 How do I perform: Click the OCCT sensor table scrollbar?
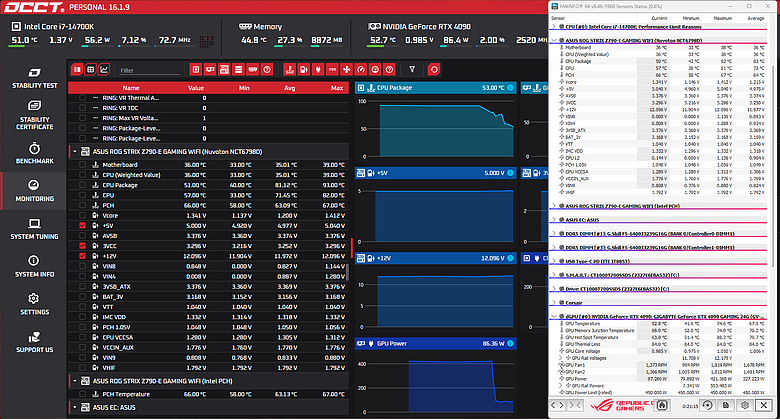coord(347,272)
